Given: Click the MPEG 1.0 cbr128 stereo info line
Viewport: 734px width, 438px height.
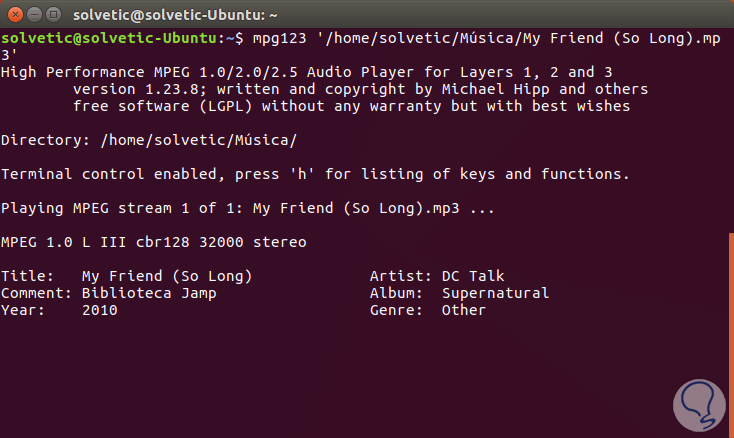Looking at the screenshot, I should (x=153, y=242).
